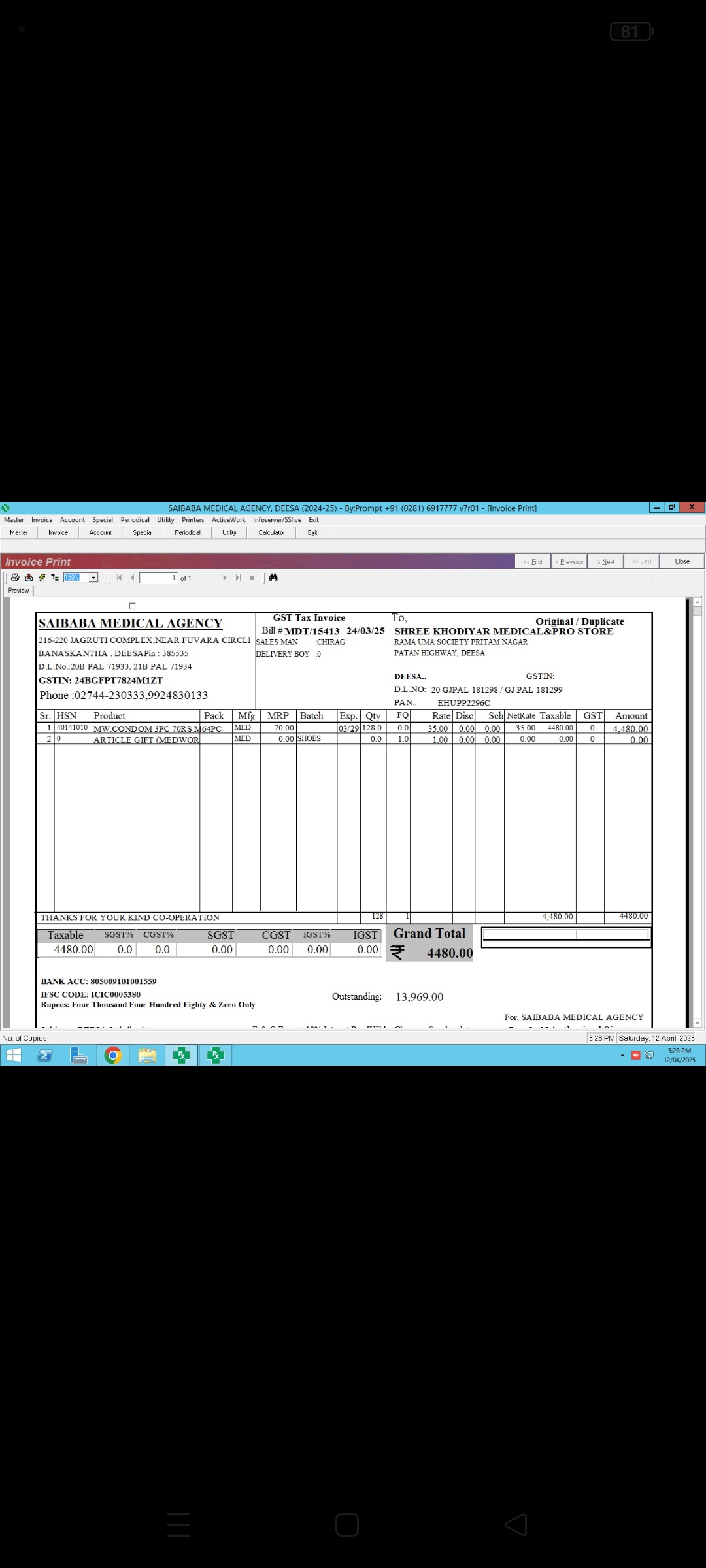
Task: Click the print report printer icon
Action: pos(15,578)
